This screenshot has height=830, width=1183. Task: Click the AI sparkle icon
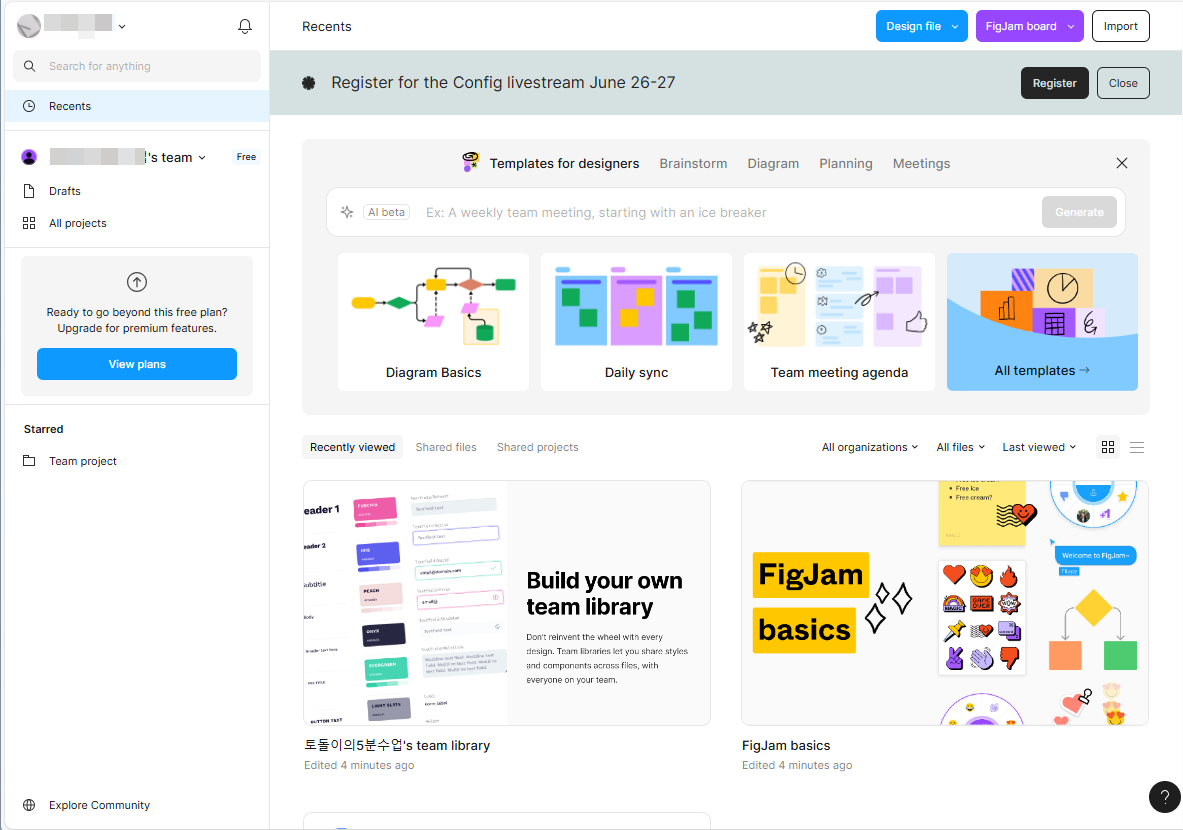click(x=347, y=212)
